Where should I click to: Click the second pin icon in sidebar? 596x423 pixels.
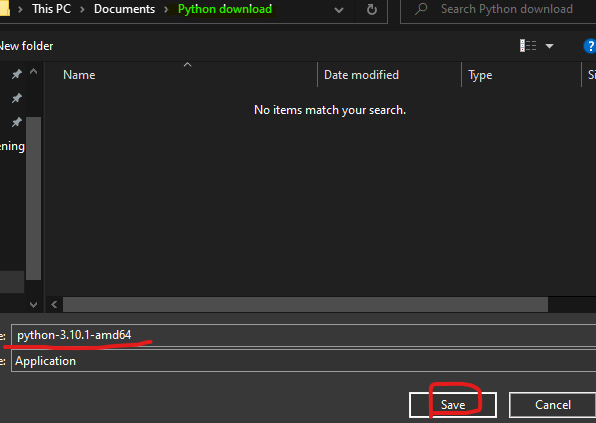16,98
